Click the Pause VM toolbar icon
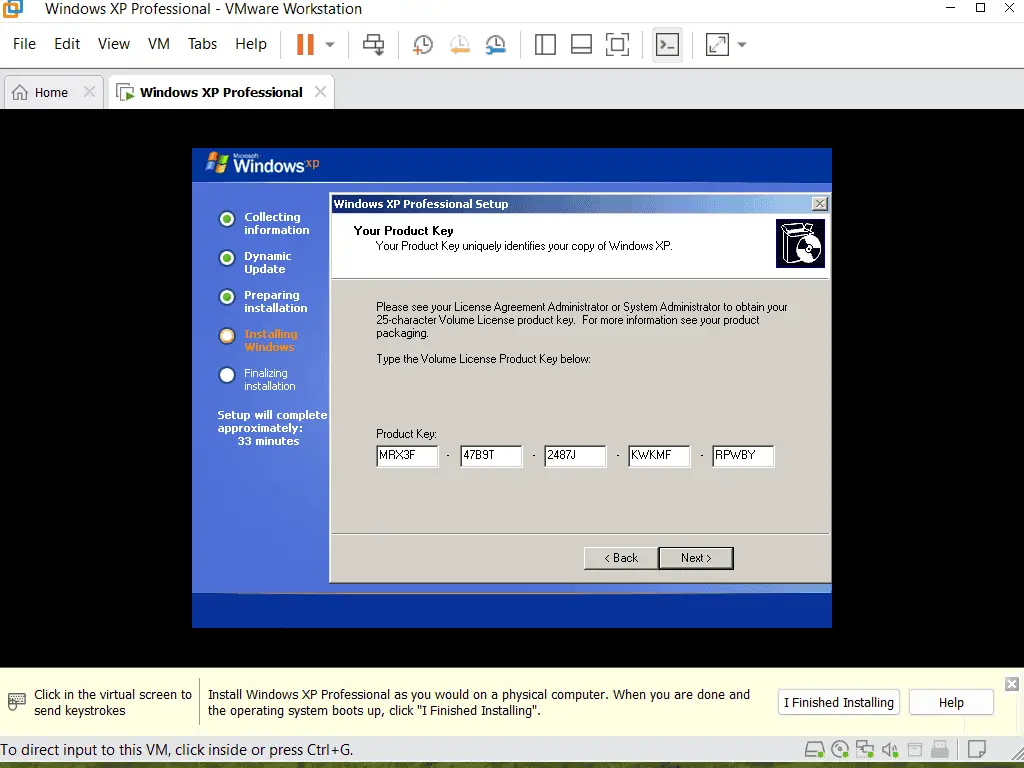 [x=305, y=44]
